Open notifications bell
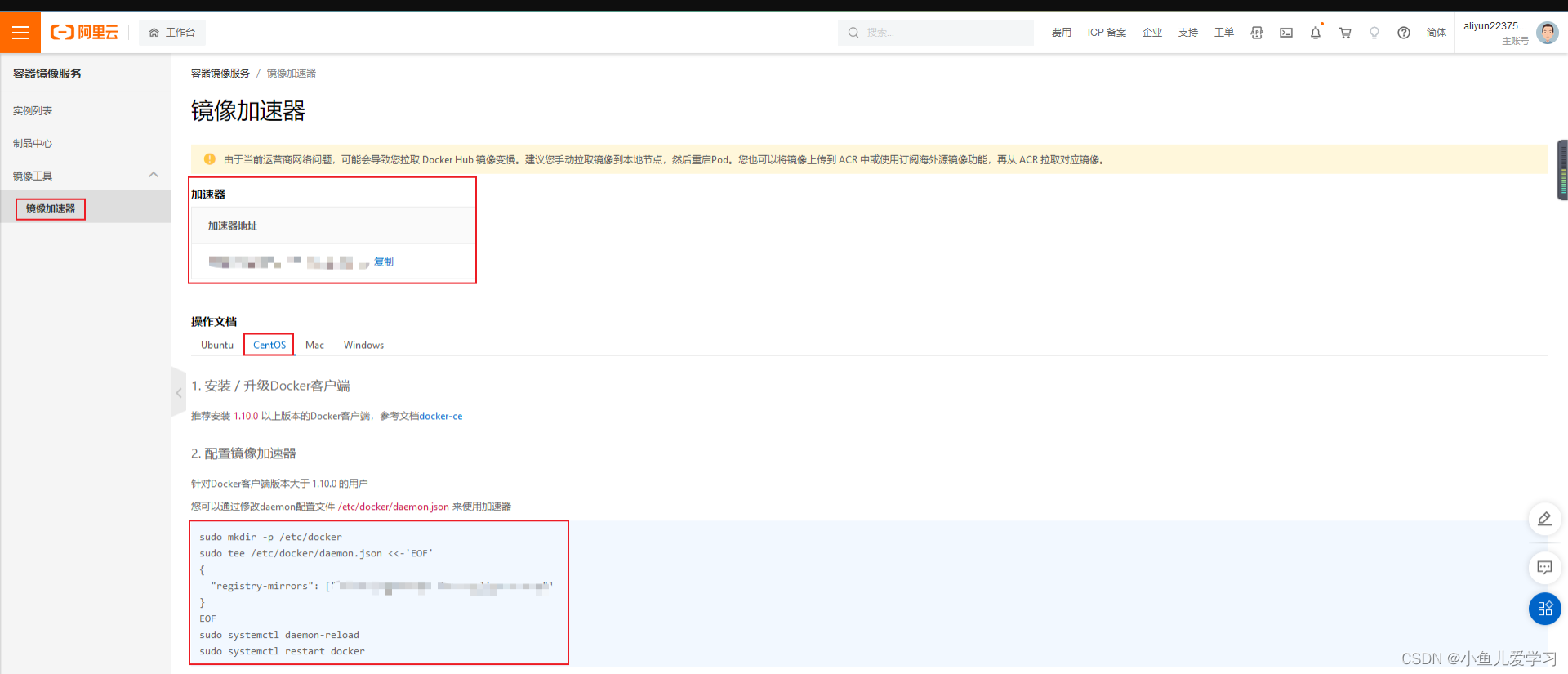 (x=1316, y=33)
